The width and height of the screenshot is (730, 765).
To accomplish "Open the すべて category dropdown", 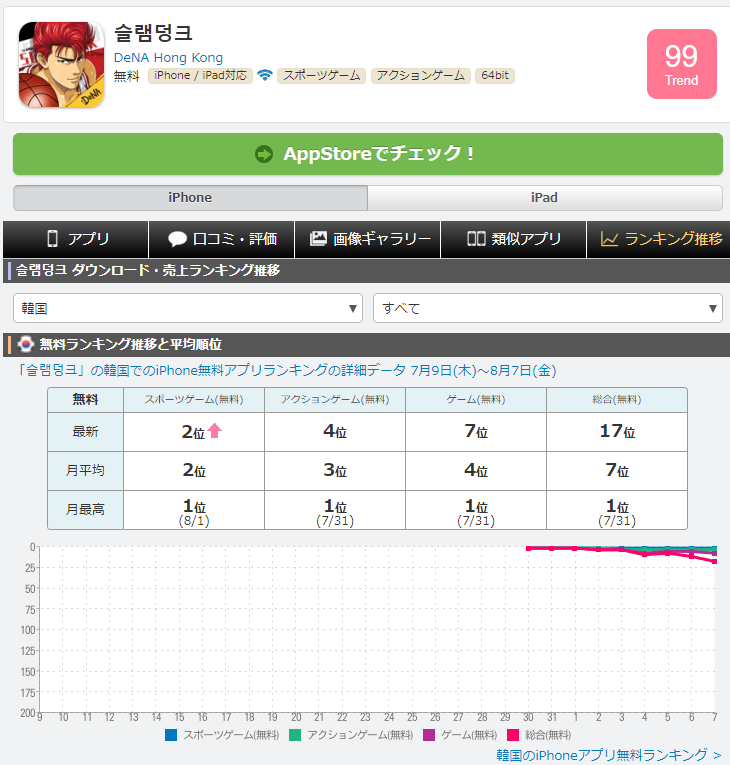I will [548, 308].
